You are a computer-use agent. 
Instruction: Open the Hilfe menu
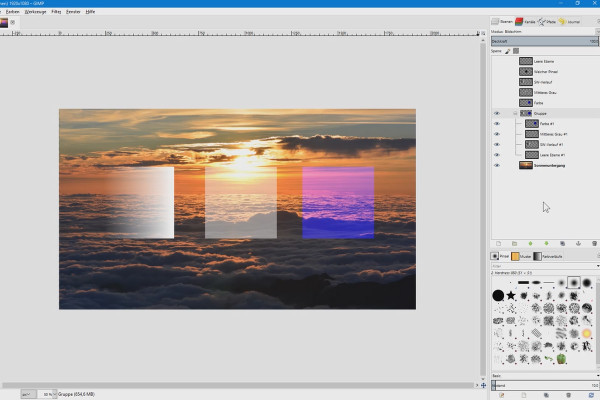click(90, 12)
